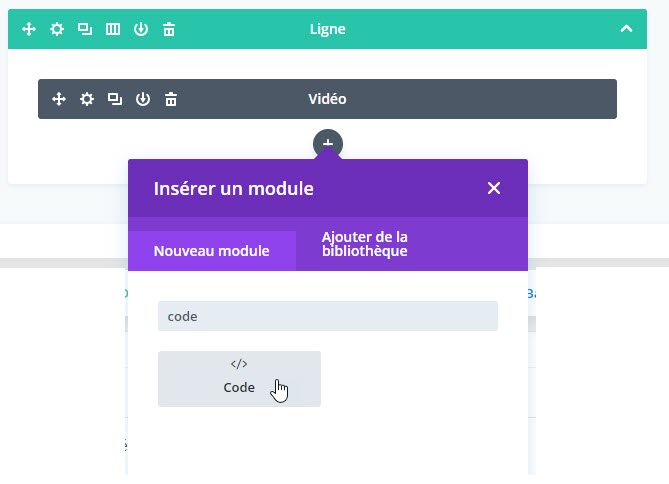Click the move icon in Ligne row bar
This screenshot has height=484, width=669.
[29, 29]
